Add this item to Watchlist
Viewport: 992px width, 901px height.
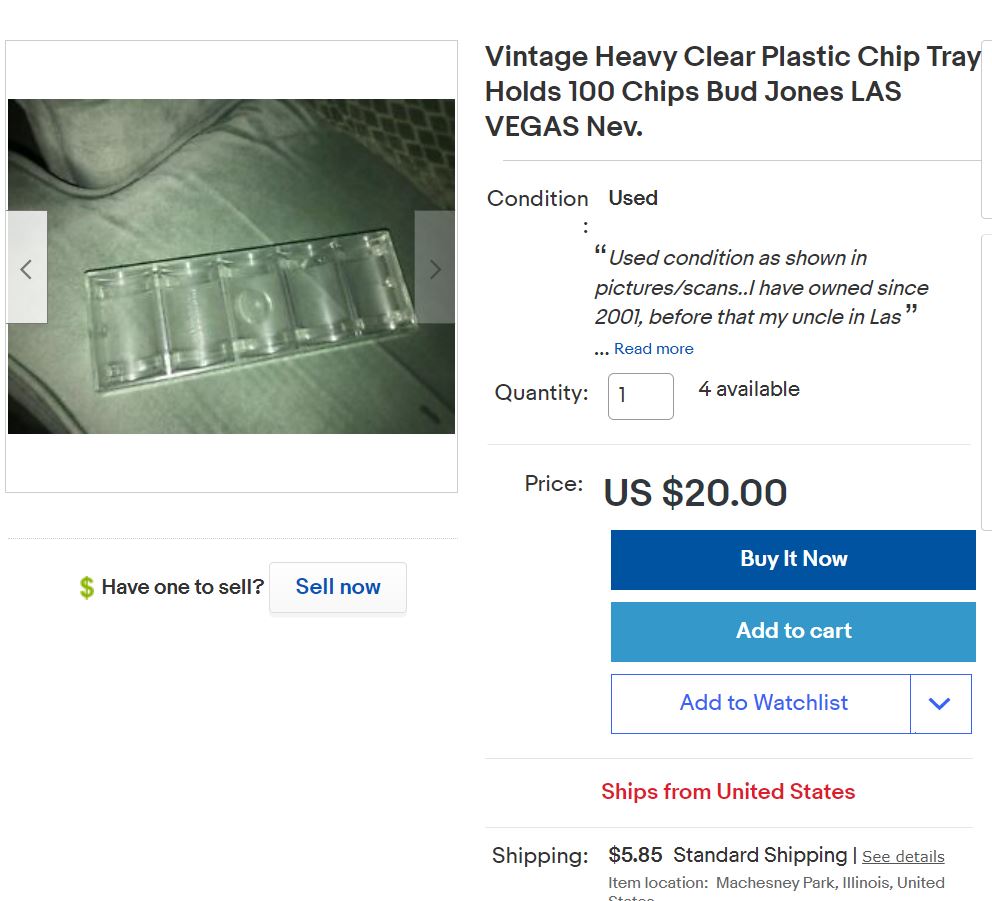pos(762,704)
